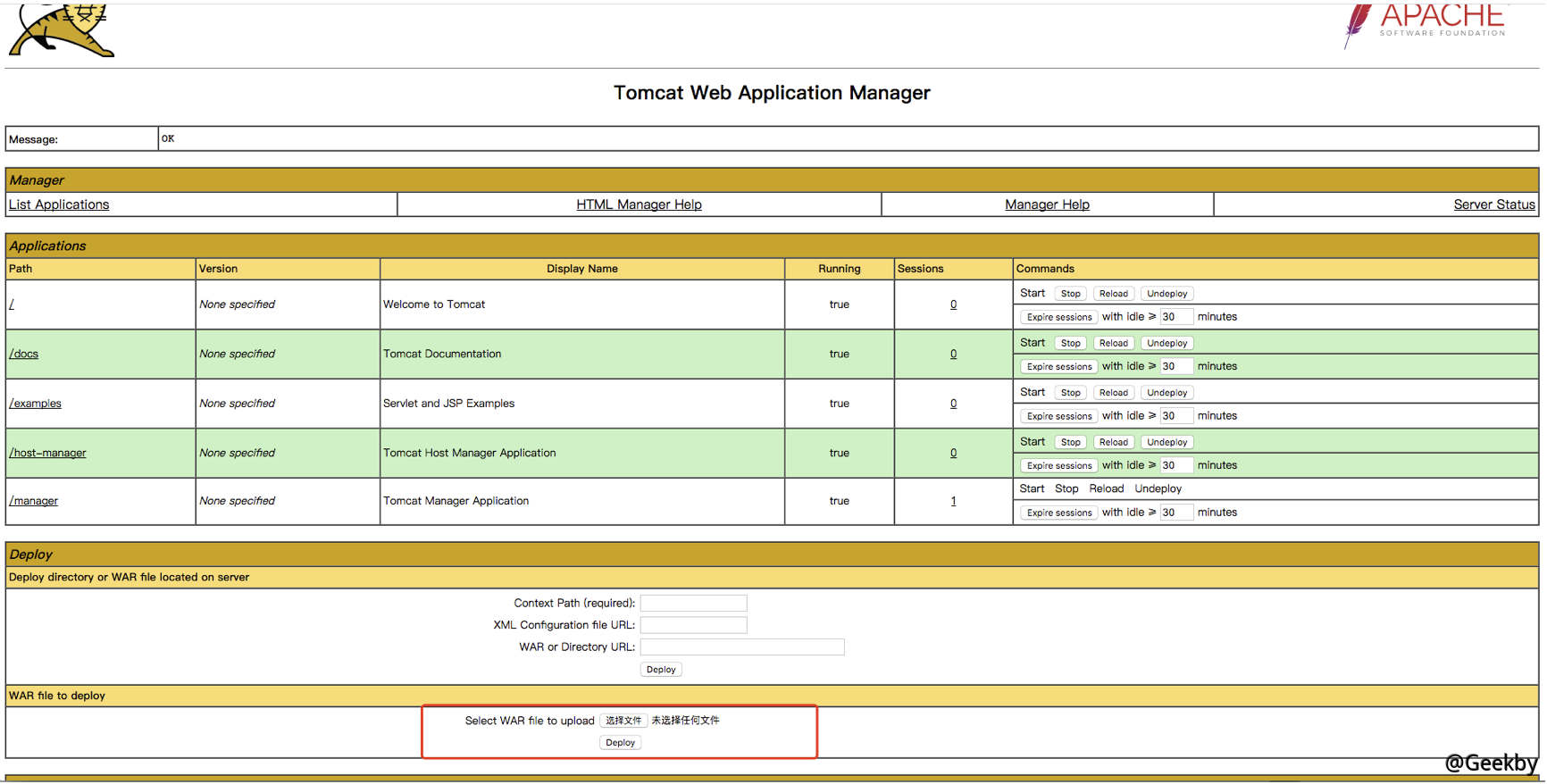Click the WAR or Directory URL field
This screenshot has height=784, width=1547.
coord(741,647)
